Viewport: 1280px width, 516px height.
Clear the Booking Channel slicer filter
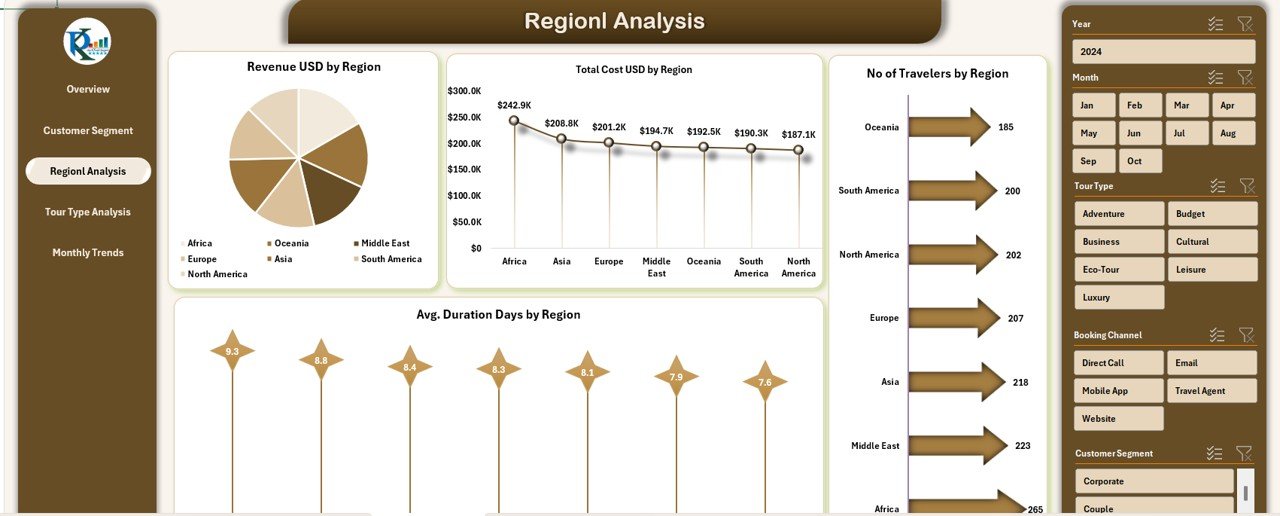[x=1246, y=335]
